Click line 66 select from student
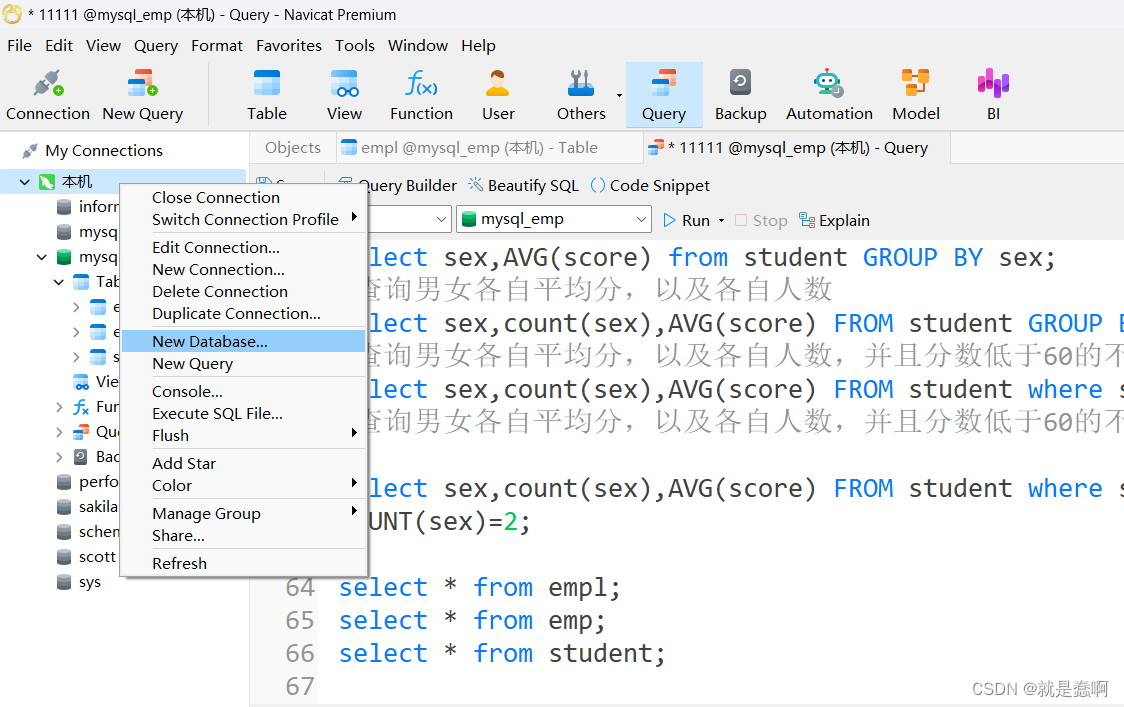Viewport: 1124px width, 707px height. click(x=502, y=653)
